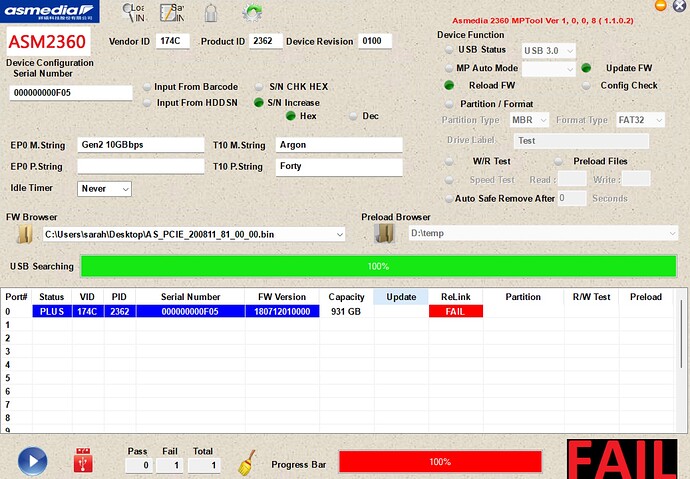The image size is (690, 479).
Task: Open the MP Auto Mode dropdown
Action: point(549,69)
